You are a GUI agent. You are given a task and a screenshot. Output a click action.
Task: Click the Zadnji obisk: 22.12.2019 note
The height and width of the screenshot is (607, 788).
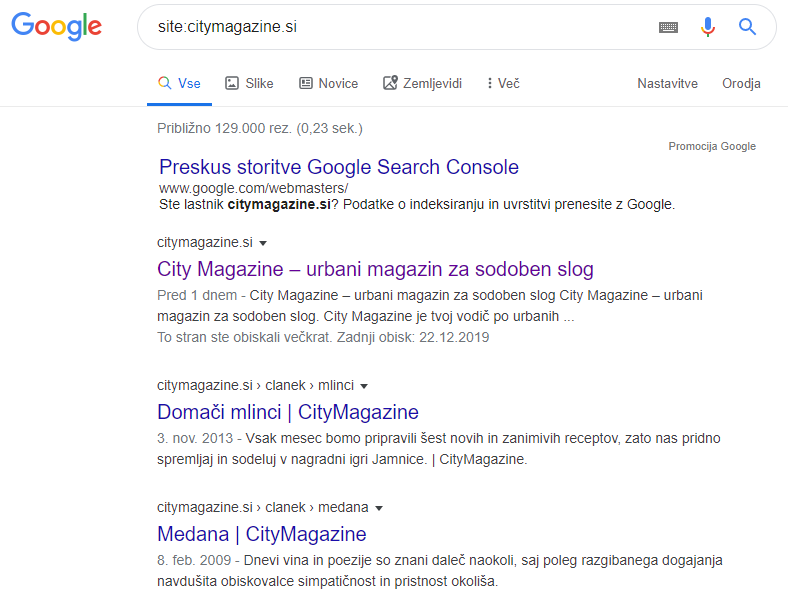(413, 337)
